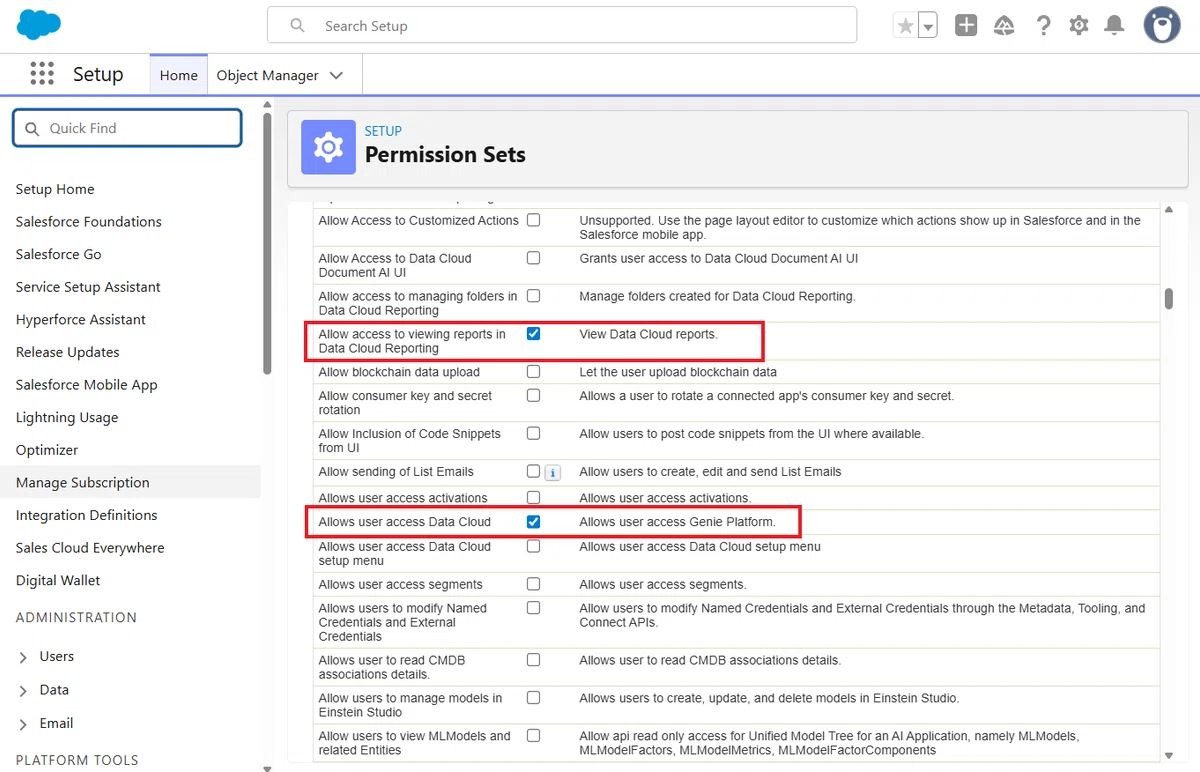Check Allow users to manage models checkbox
Screen dimensions: 1200x772
(534, 698)
